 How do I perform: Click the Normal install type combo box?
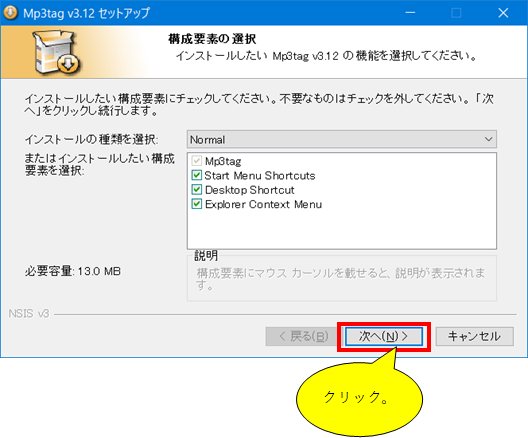click(x=341, y=139)
